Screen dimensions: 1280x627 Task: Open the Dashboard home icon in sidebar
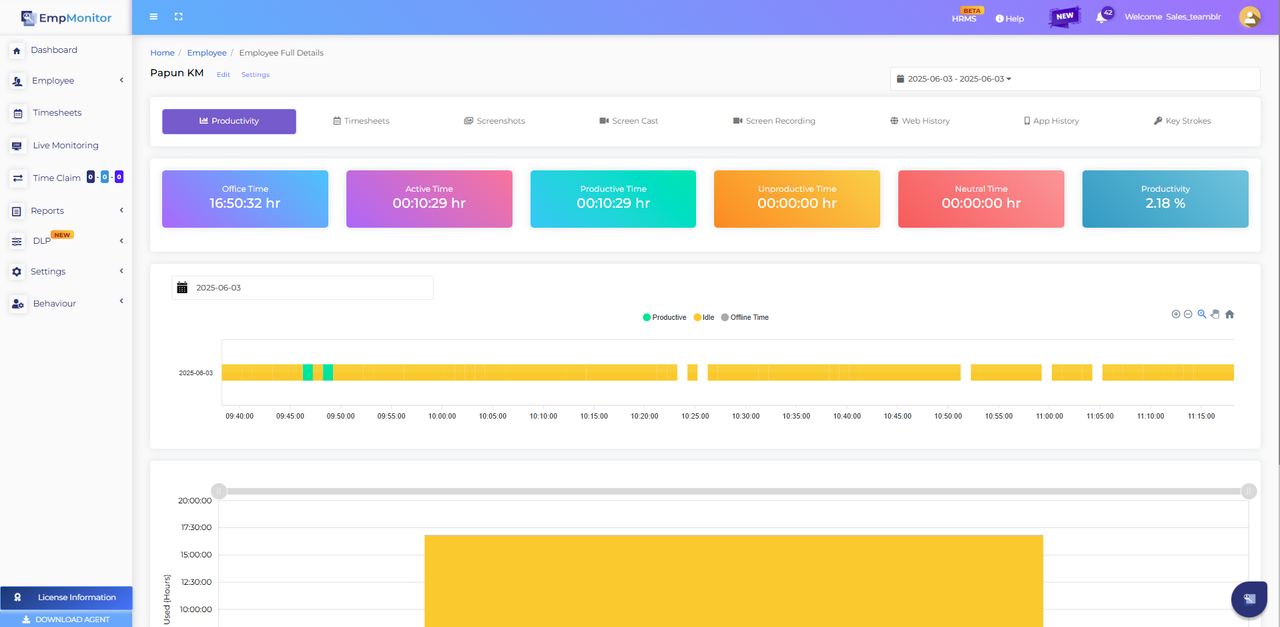[x=17, y=50]
